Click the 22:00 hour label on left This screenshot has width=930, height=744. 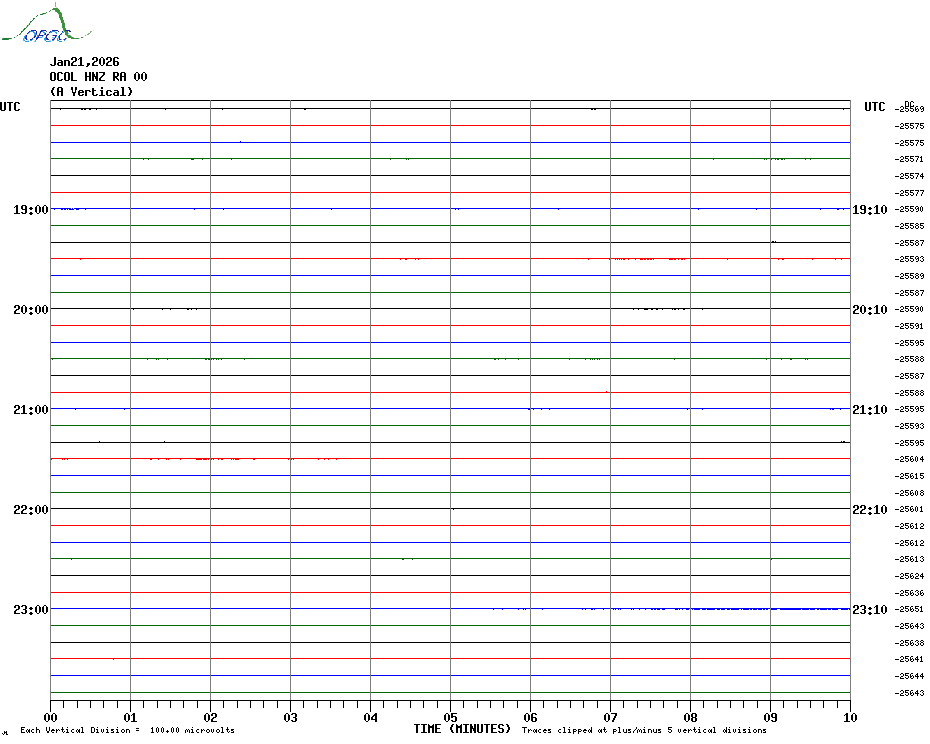30,510
